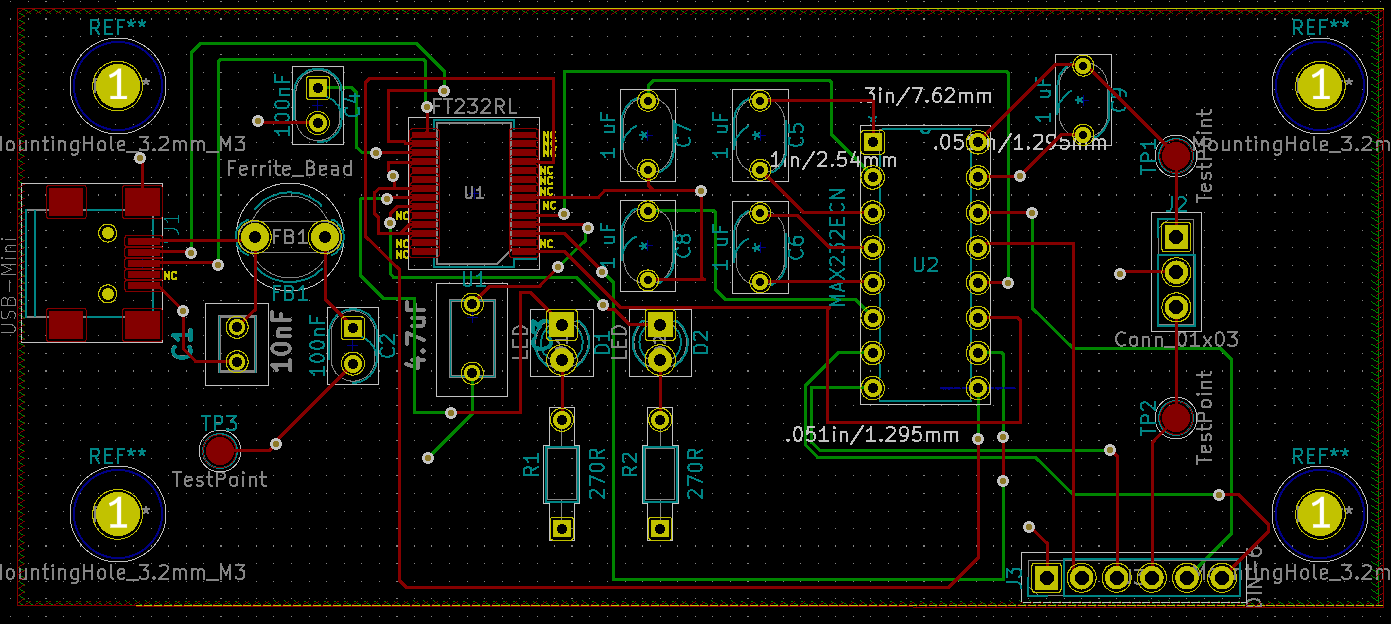Select the Ferrite_Bead label
This screenshot has height=624, width=1391.
(290, 168)
